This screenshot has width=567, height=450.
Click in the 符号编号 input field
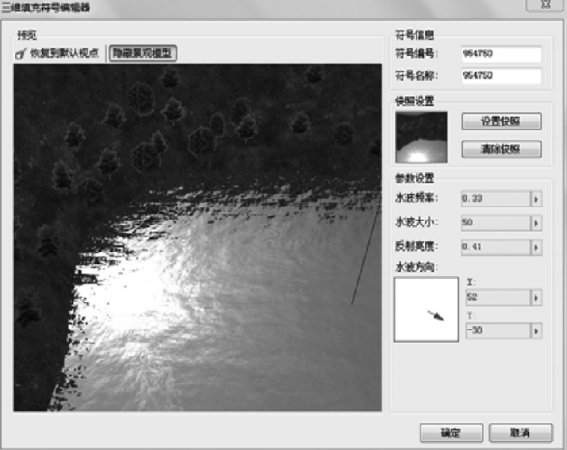click(x=502, y=54)
